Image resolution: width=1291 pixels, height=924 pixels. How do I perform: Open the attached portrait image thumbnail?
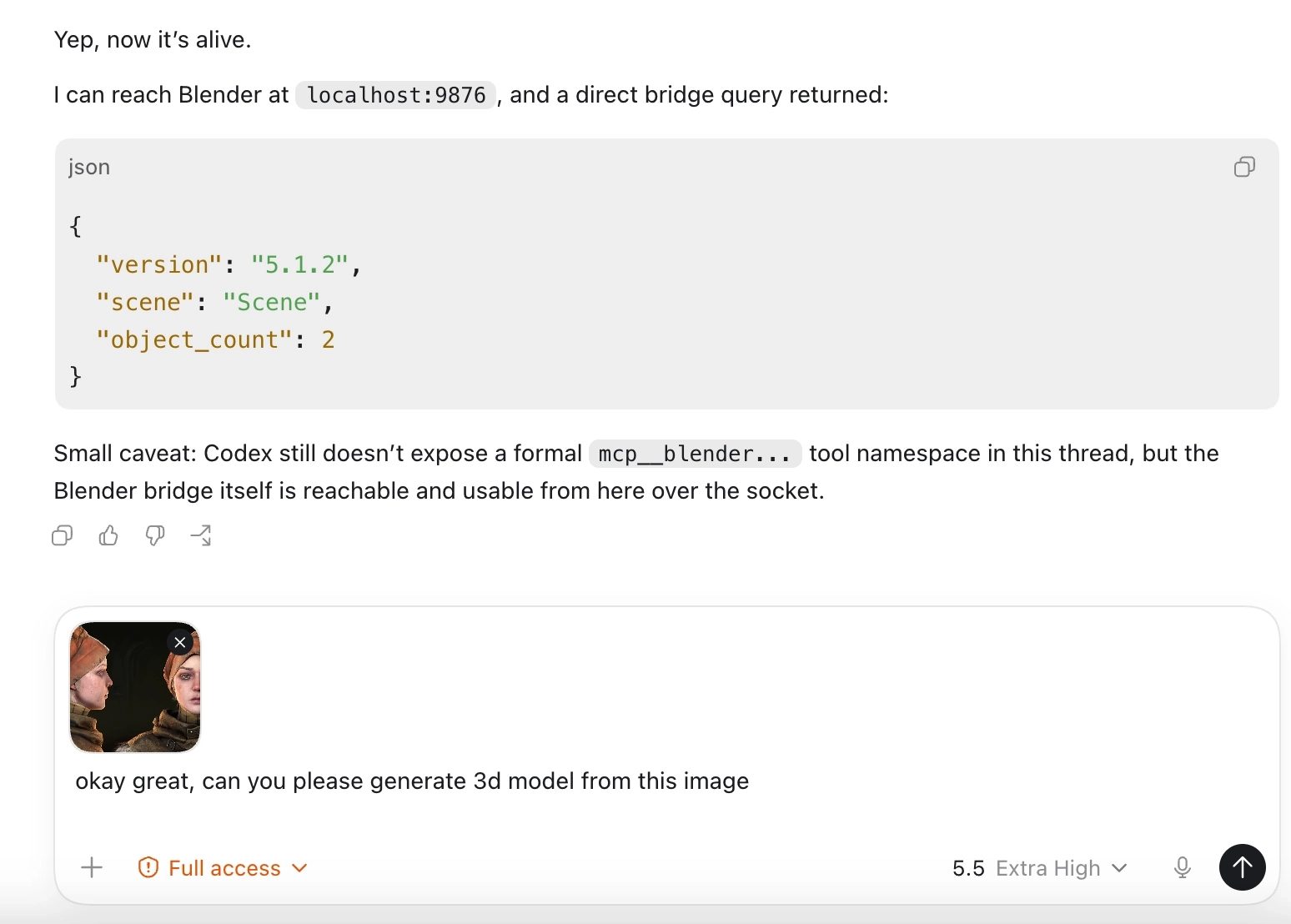pos(135,687)
